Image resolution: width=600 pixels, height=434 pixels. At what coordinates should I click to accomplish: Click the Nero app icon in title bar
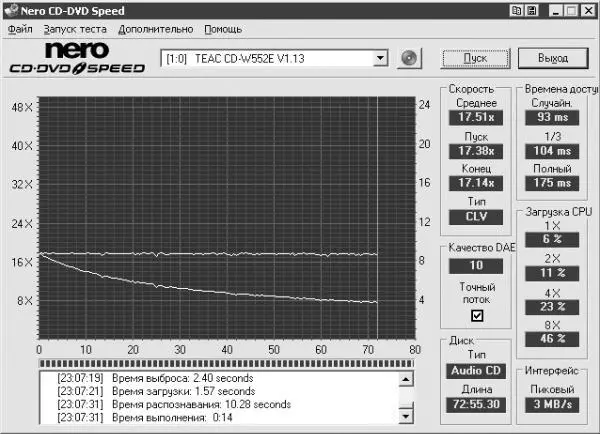(x=11, y=10)
